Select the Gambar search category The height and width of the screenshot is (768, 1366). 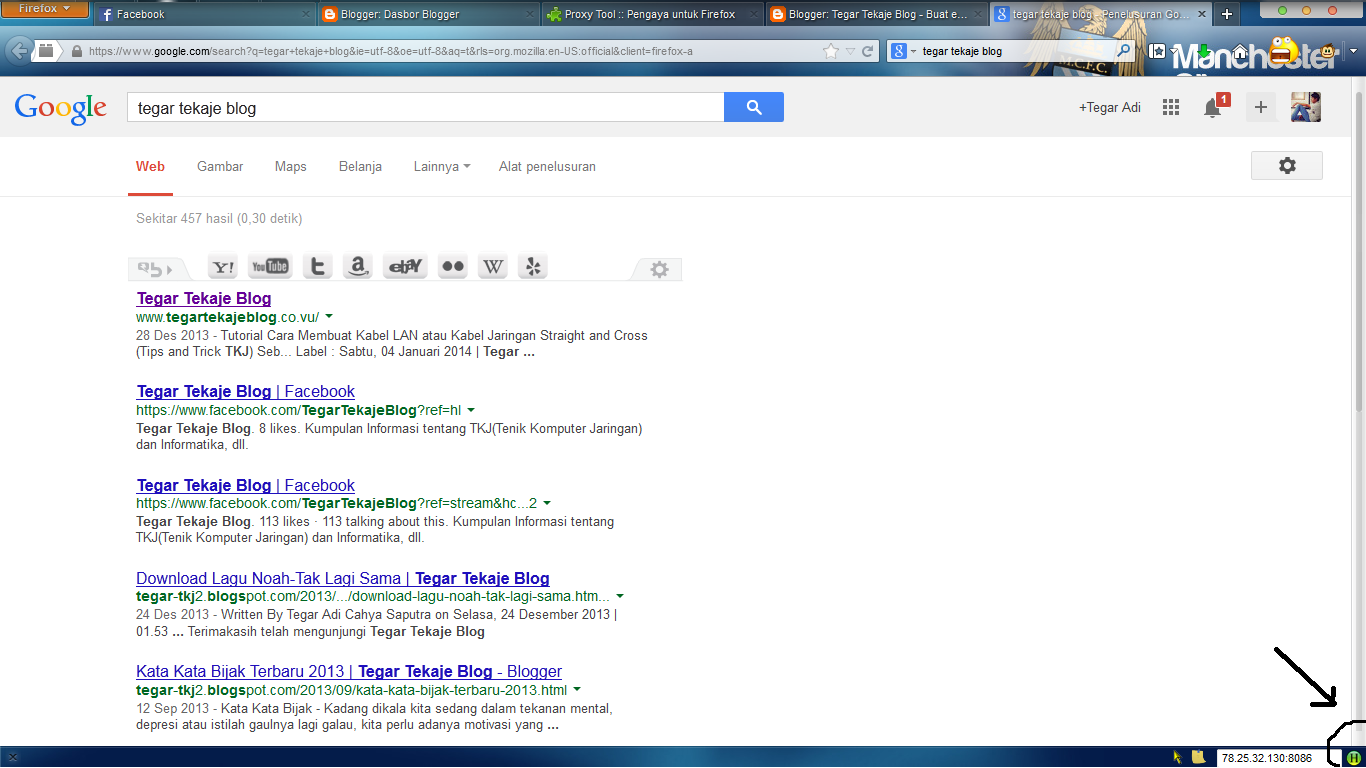tap(220, 166)
